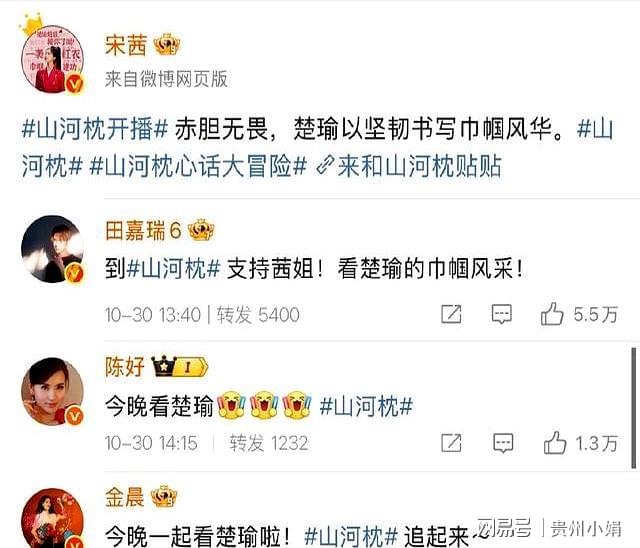
Task: Click 陈好's level I membership badge
Action: [x=179, y=366]
